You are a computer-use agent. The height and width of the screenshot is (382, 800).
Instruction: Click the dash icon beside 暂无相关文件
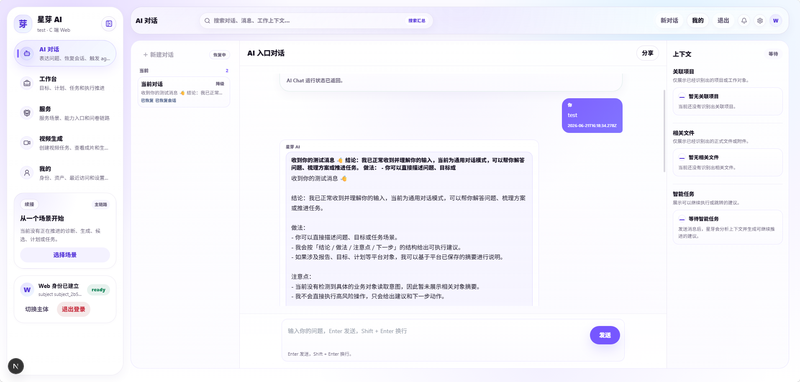(x=682, y=158)
